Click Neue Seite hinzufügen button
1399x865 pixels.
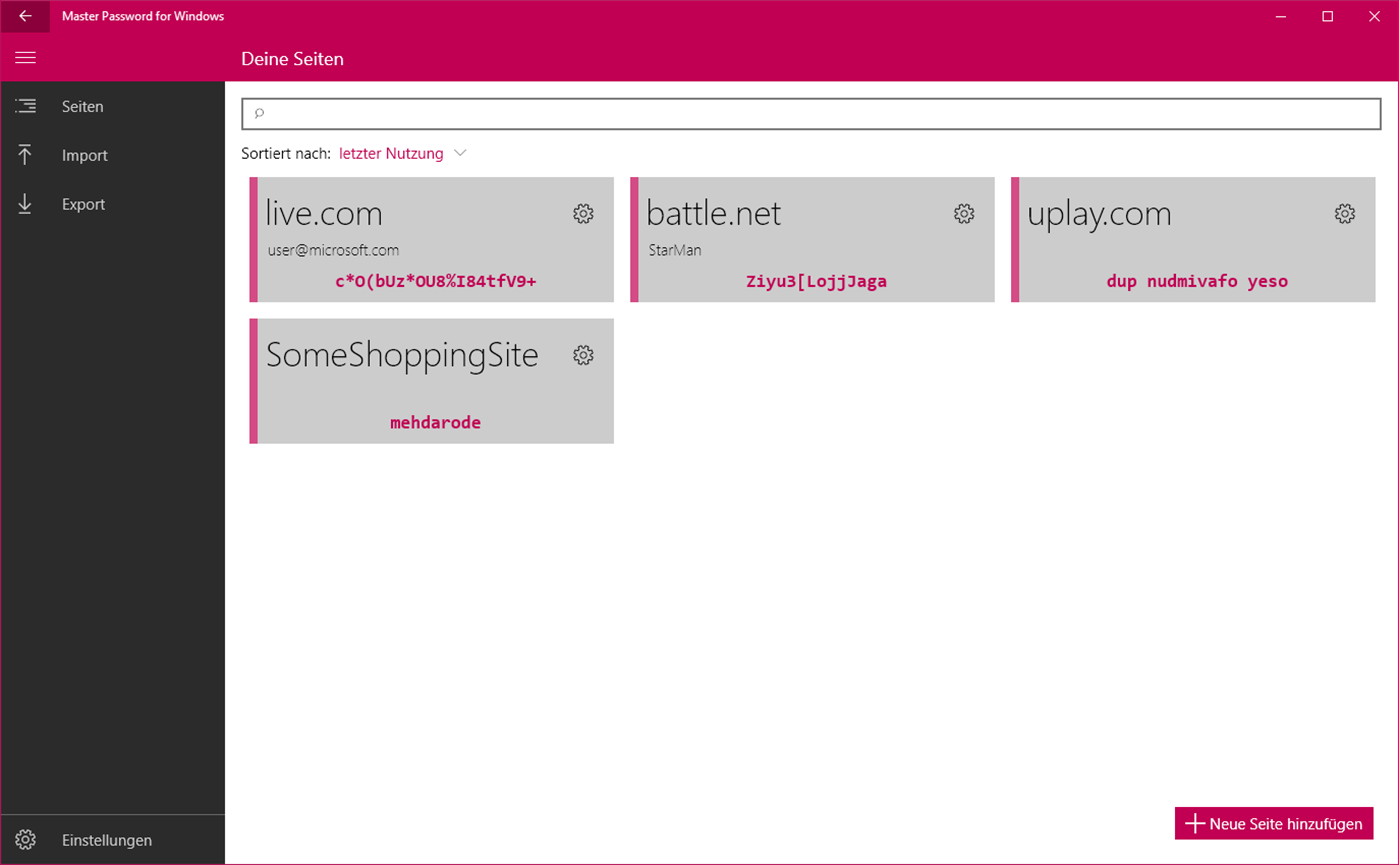point(1274,824)
